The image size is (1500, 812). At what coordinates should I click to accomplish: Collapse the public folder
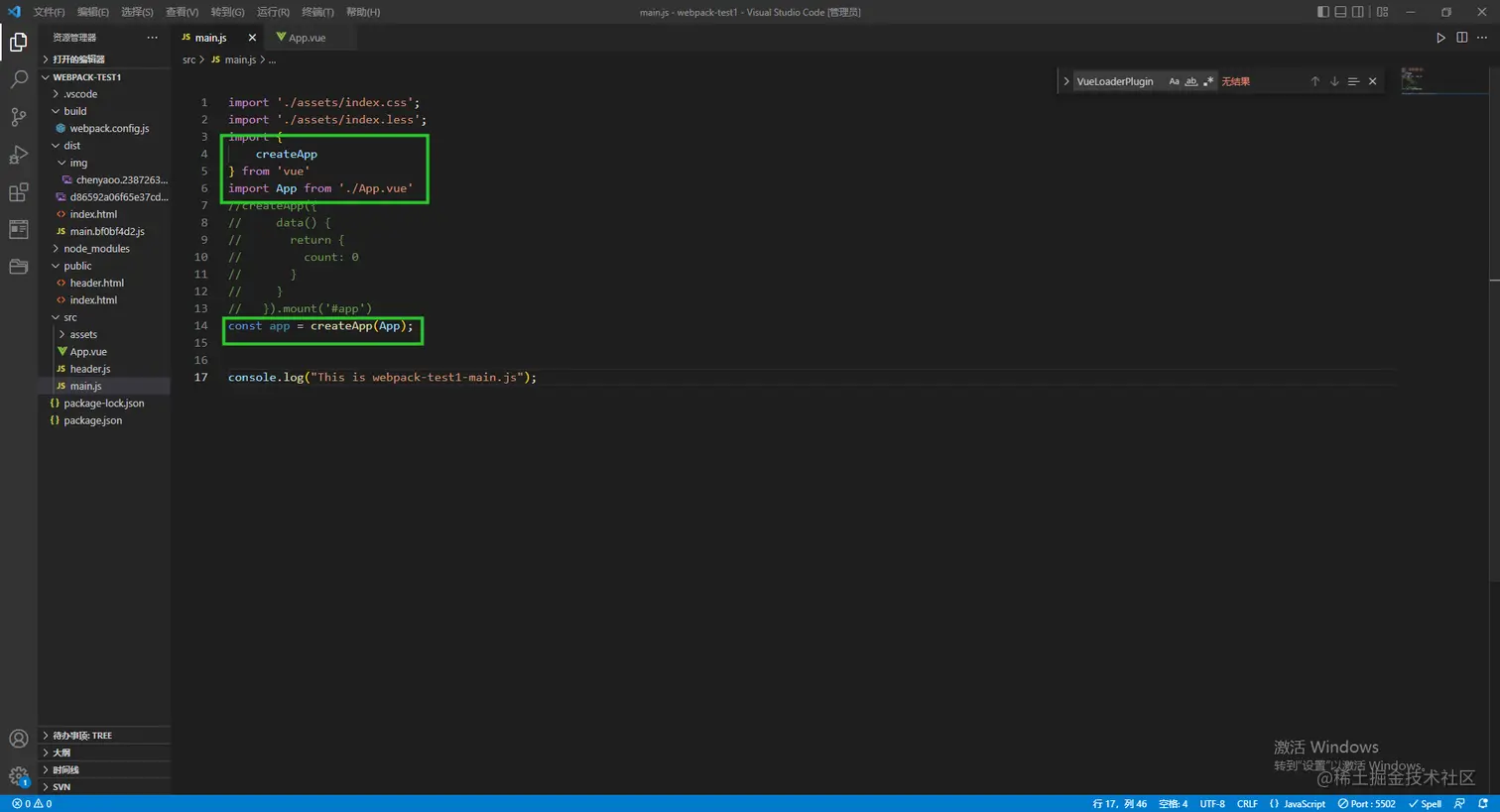(x=104, y=266)
